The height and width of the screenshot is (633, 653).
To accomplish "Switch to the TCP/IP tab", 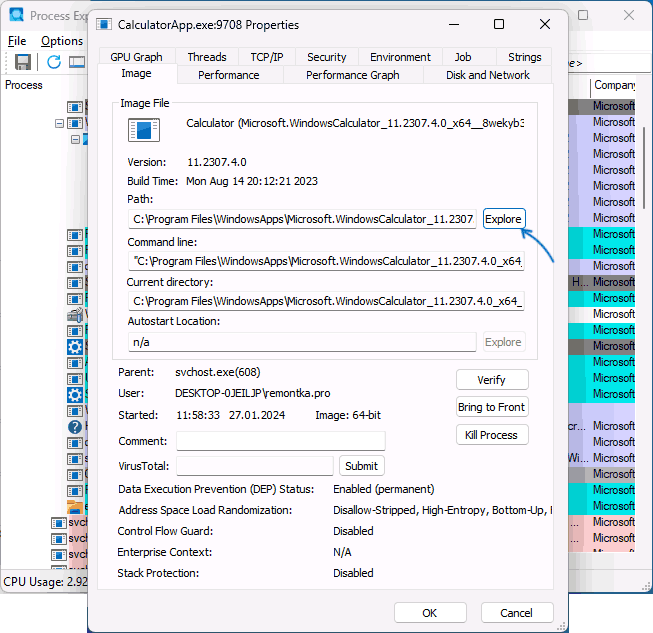I will (267, 57).
